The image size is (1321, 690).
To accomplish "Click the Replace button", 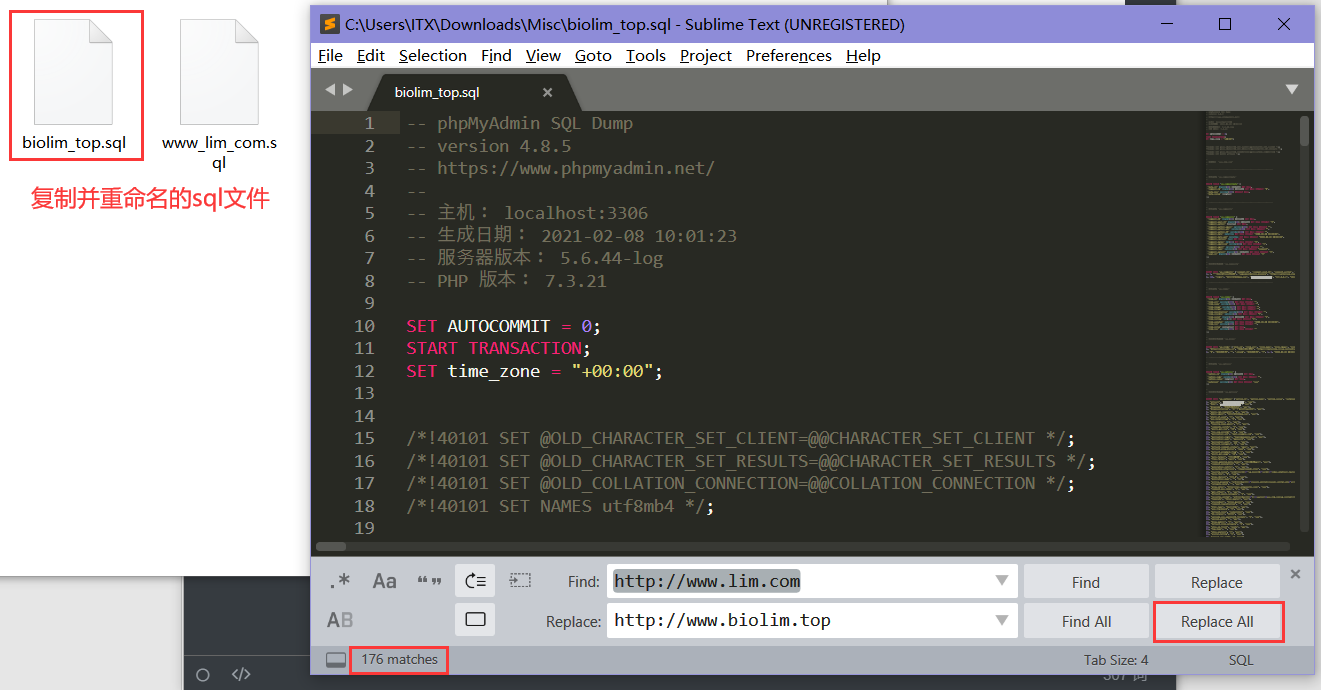I will pyautogui.click(x=1217, y=582).
